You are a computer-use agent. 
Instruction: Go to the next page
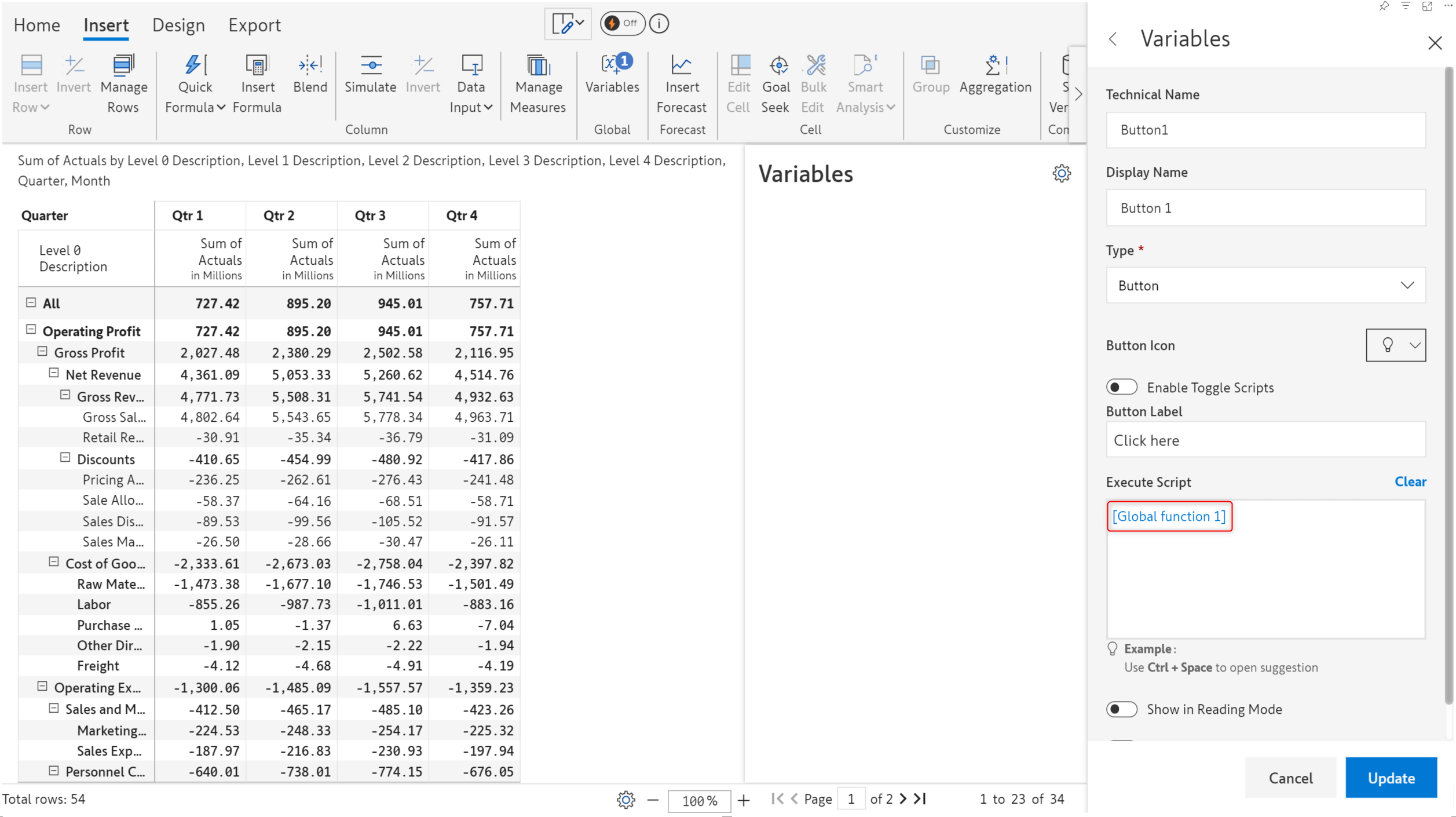point(903,799)
